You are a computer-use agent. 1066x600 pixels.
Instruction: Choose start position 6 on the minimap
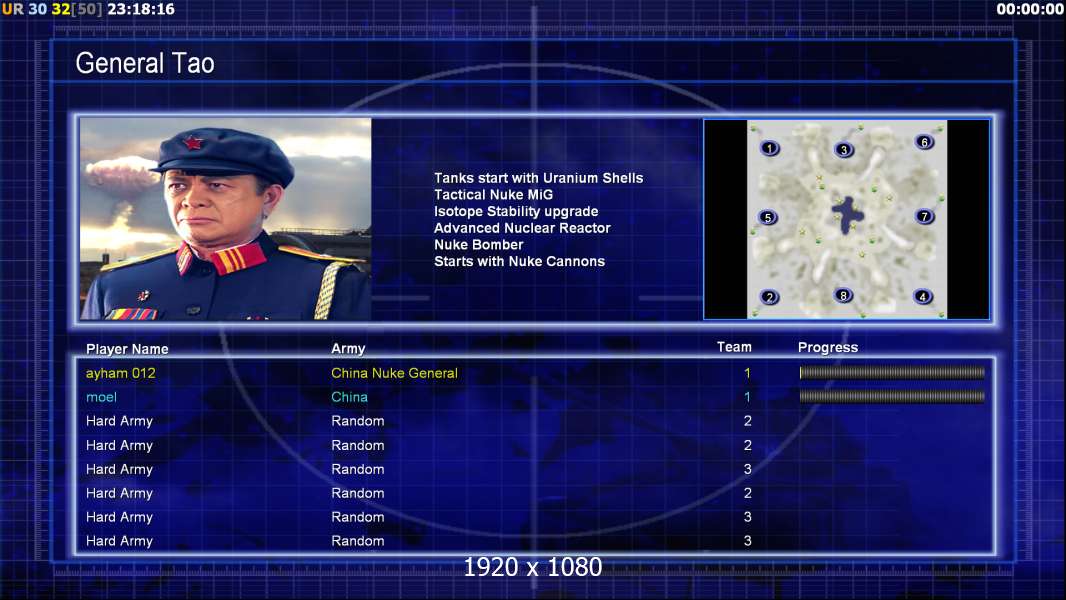pyautogui.click(x=924, y=142)
